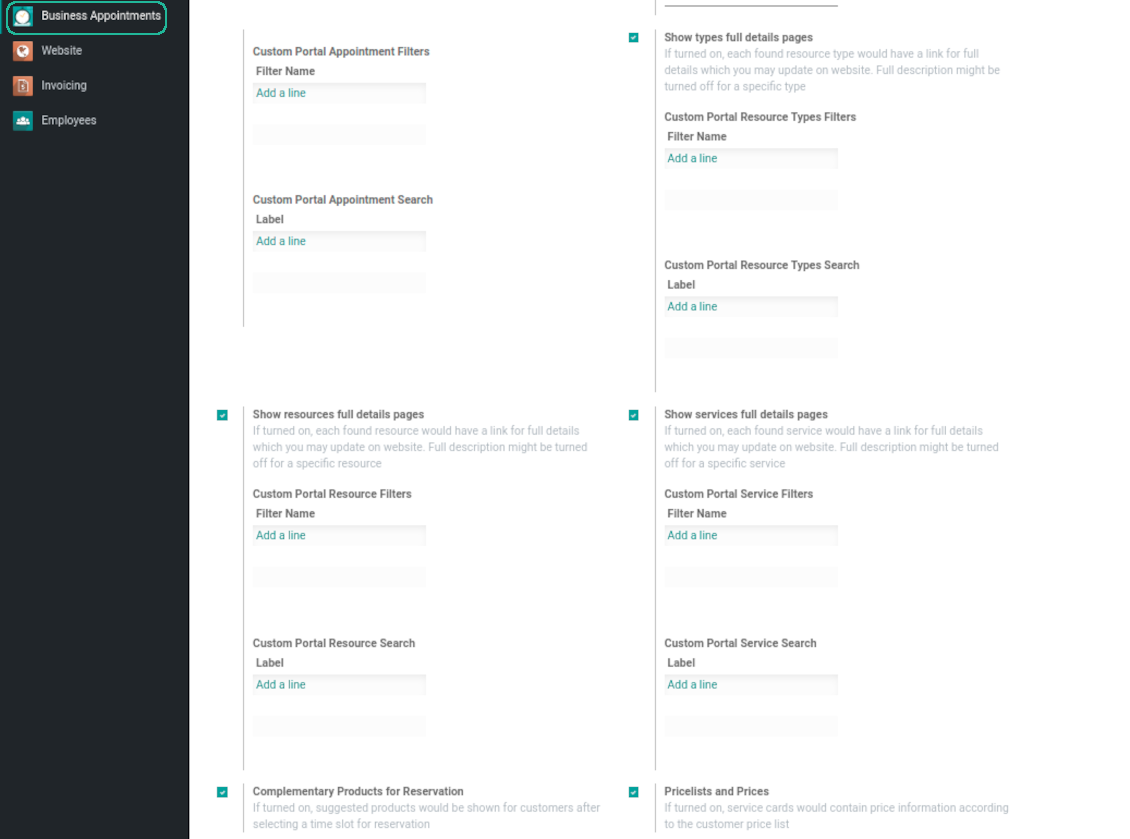The height and width of the screenshot is (839, 1130).
Task: Add a line under Custom Portal Resource Search
Action: [281, 685]
